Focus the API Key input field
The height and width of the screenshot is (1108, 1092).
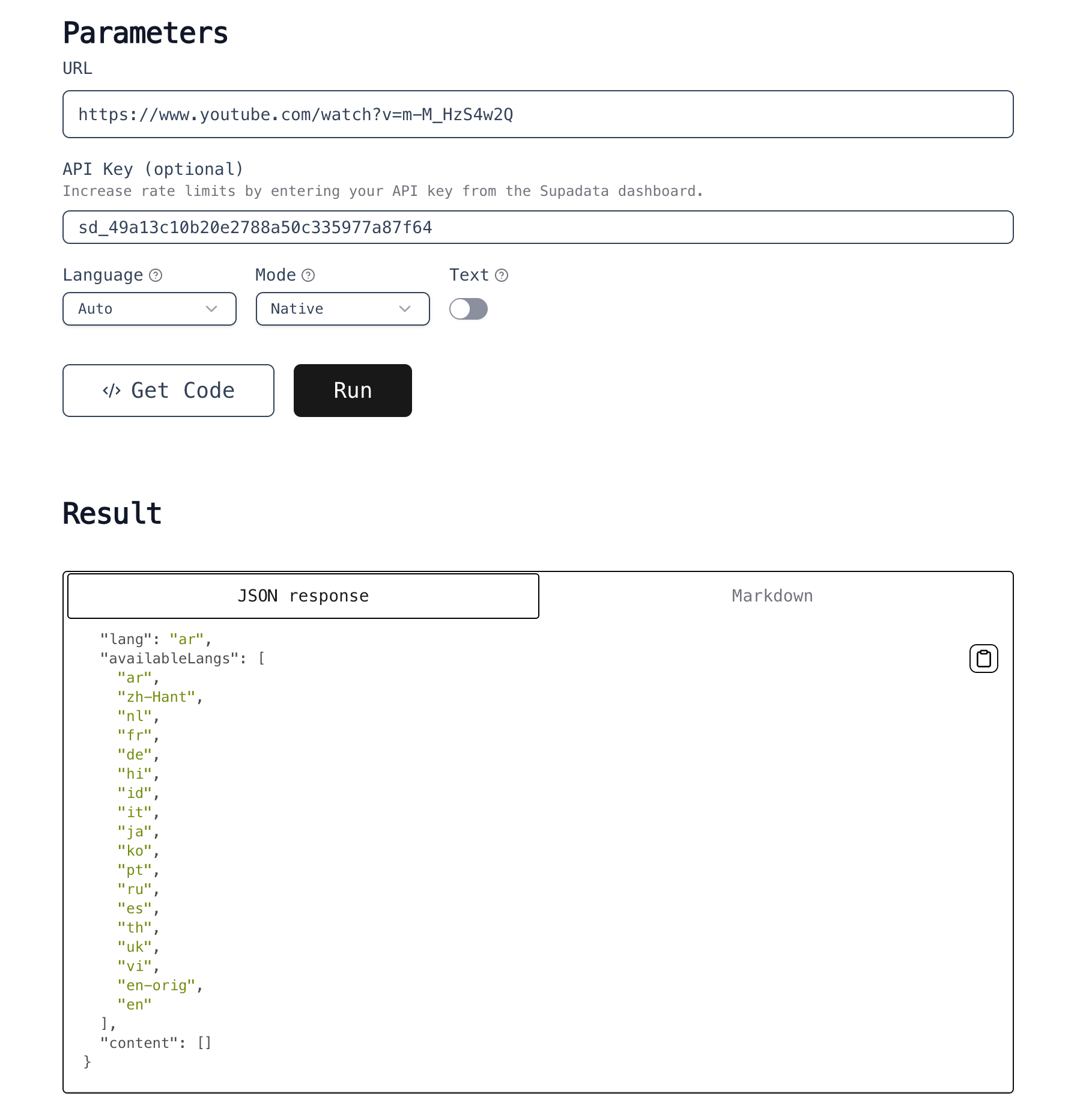click(538, 227)
